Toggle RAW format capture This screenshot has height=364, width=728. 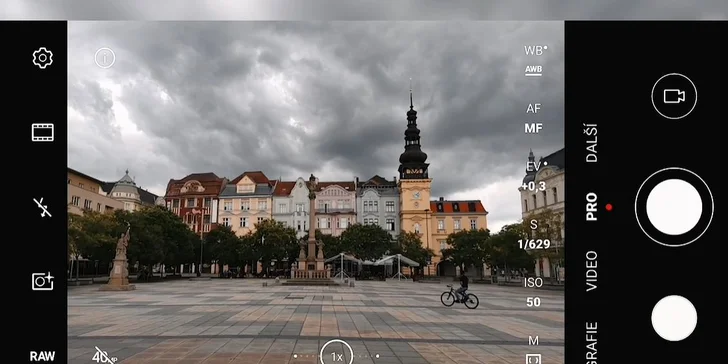(43, 356)
